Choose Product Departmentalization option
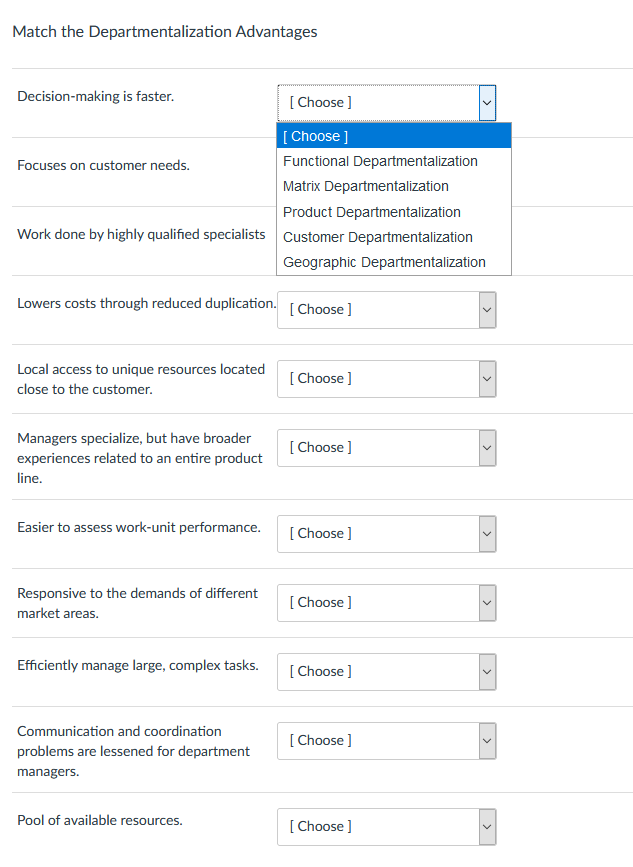The width and height of the screenshot is (633, 867). tap(371, 212)
